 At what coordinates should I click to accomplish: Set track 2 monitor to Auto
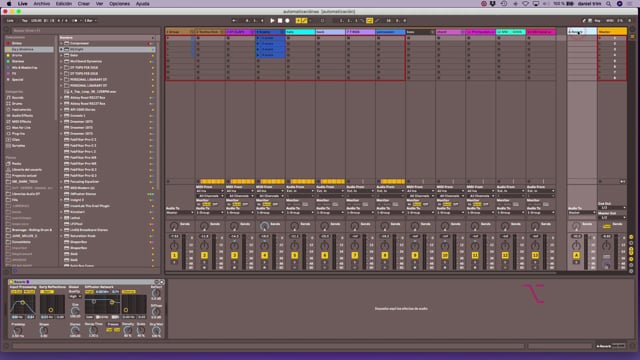(207, 204)
